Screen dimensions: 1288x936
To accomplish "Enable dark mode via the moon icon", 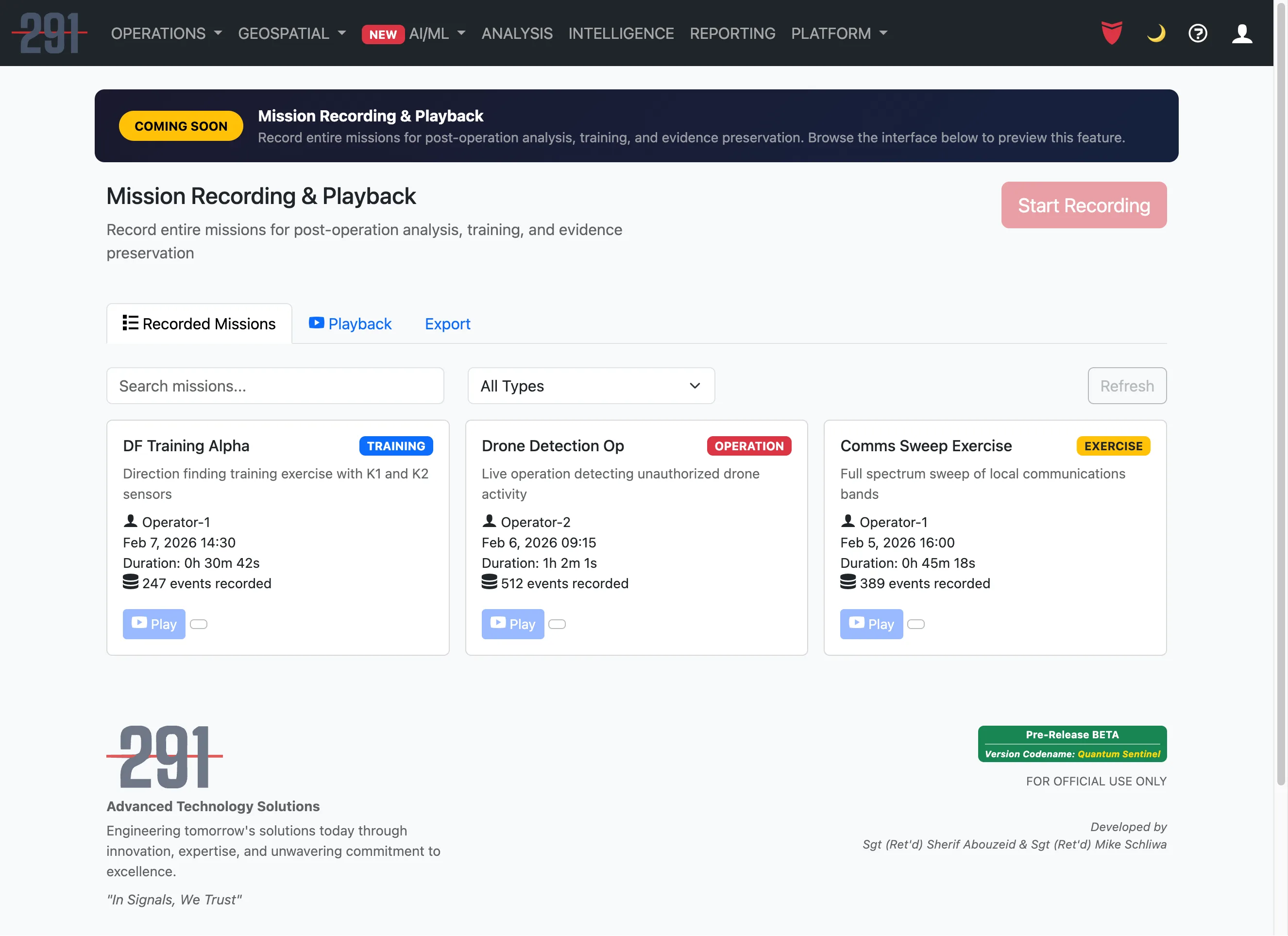I will tap(1157, 34).
